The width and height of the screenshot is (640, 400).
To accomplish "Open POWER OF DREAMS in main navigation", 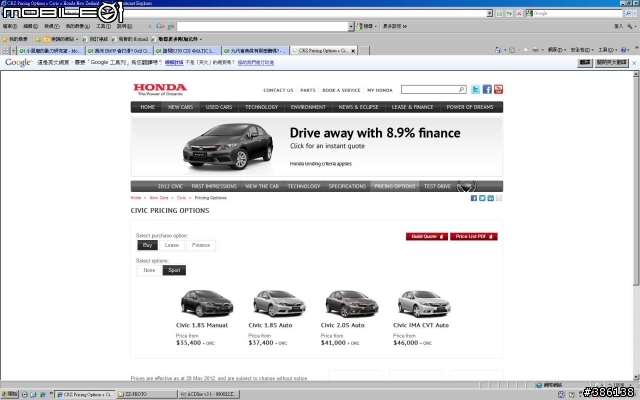I will (470, 107).
